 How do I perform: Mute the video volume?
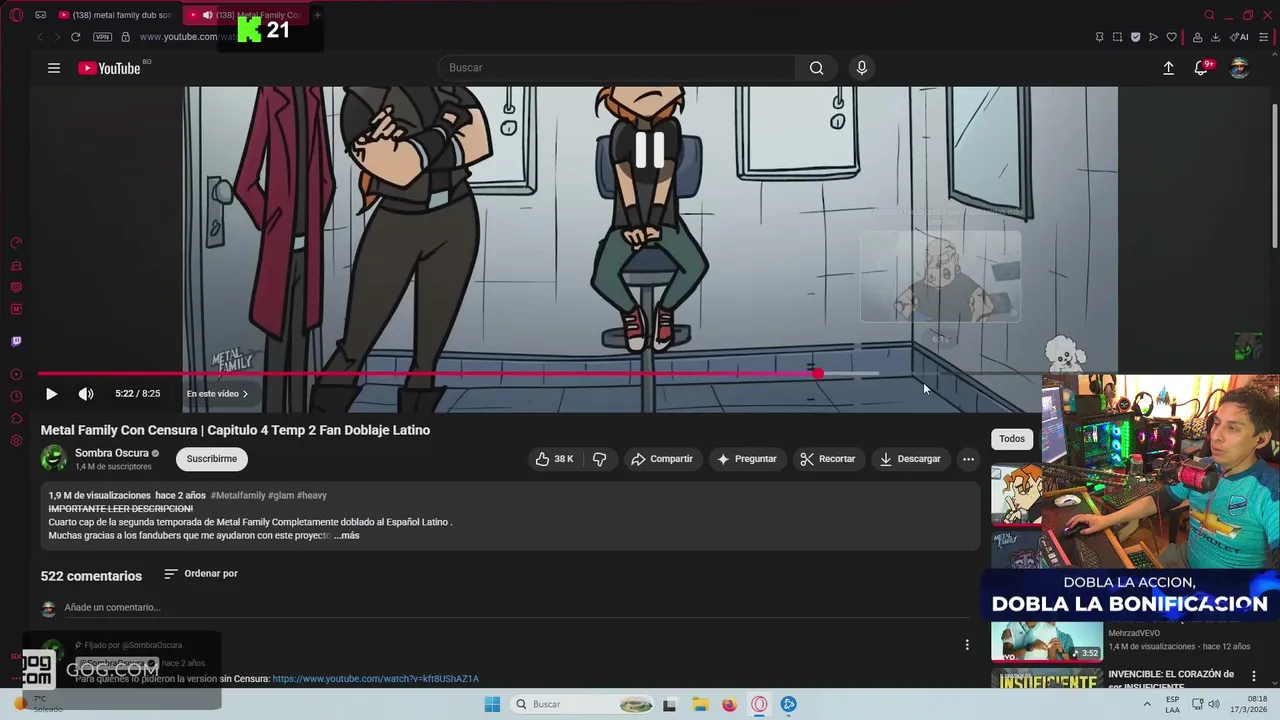(x=86, y=394)
